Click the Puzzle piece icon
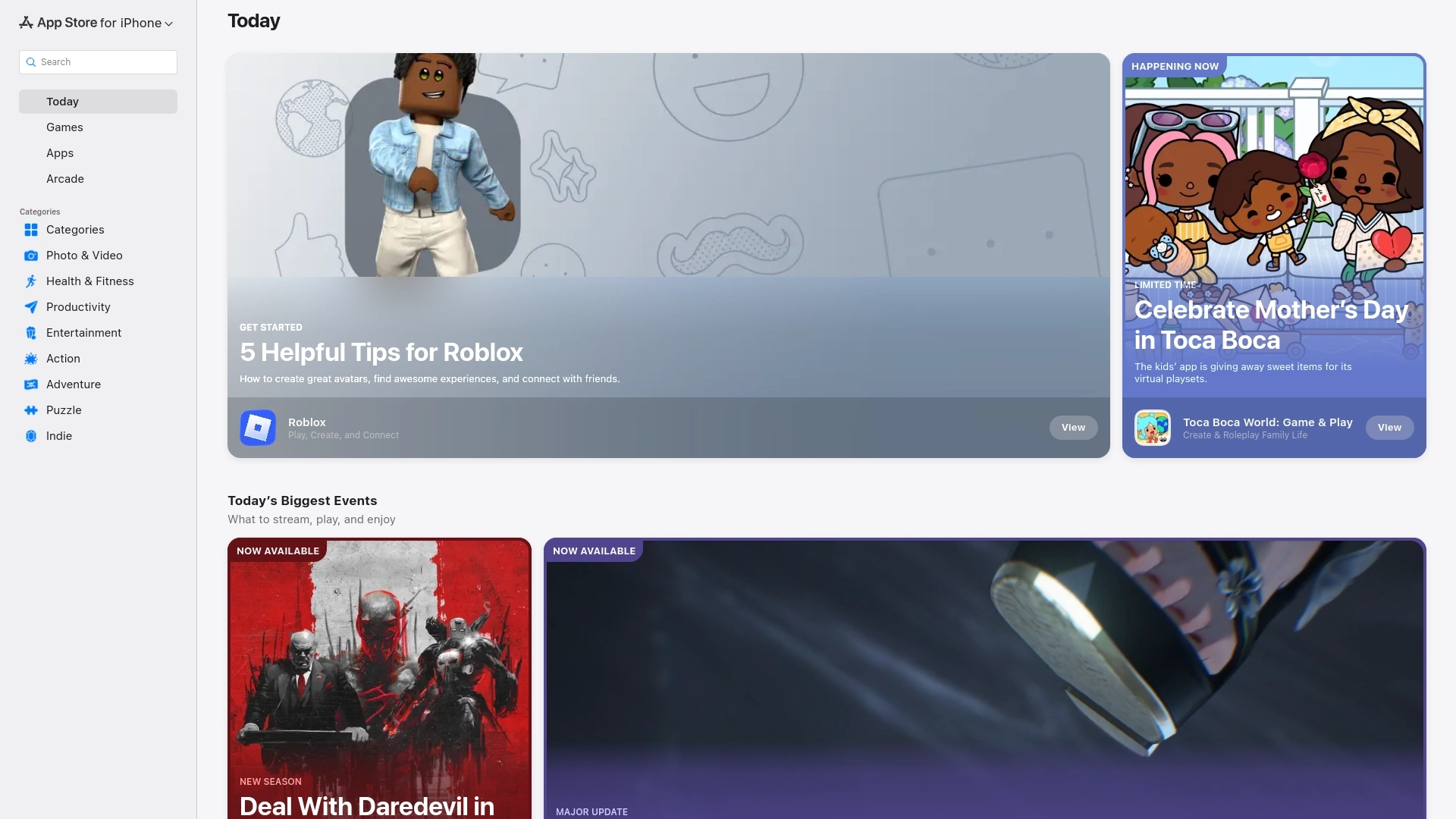The height and width of the screenshot is (819, 1456). (x=31, y=410)
